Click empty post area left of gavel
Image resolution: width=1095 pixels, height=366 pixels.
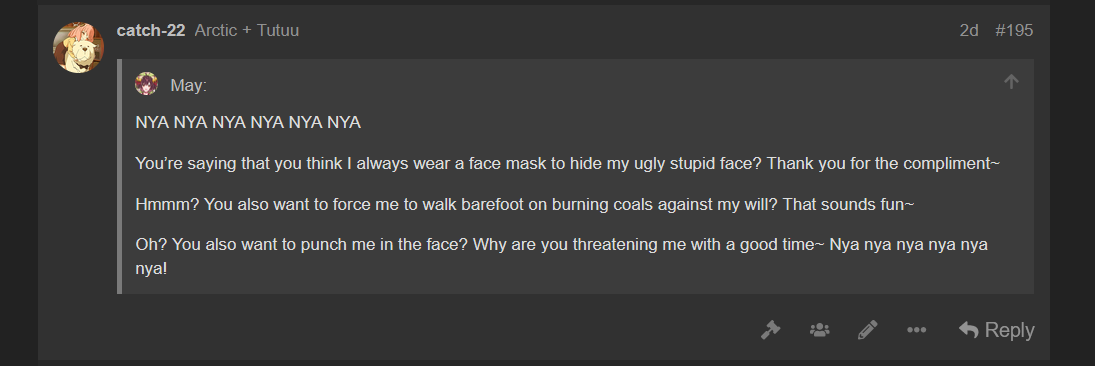coord(433,330)
